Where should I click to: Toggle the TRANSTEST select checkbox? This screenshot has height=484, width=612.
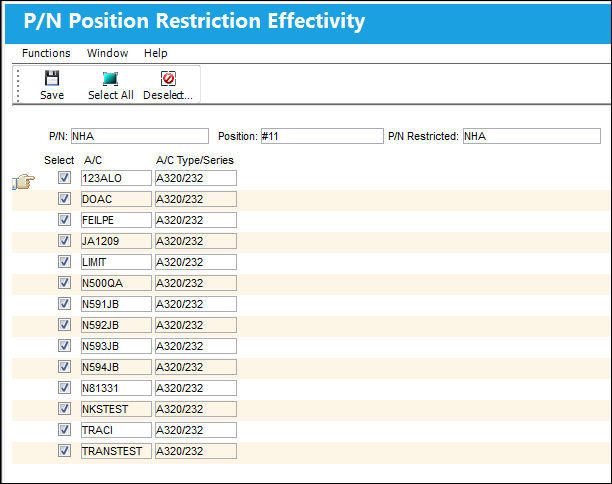tap(64, 451)
